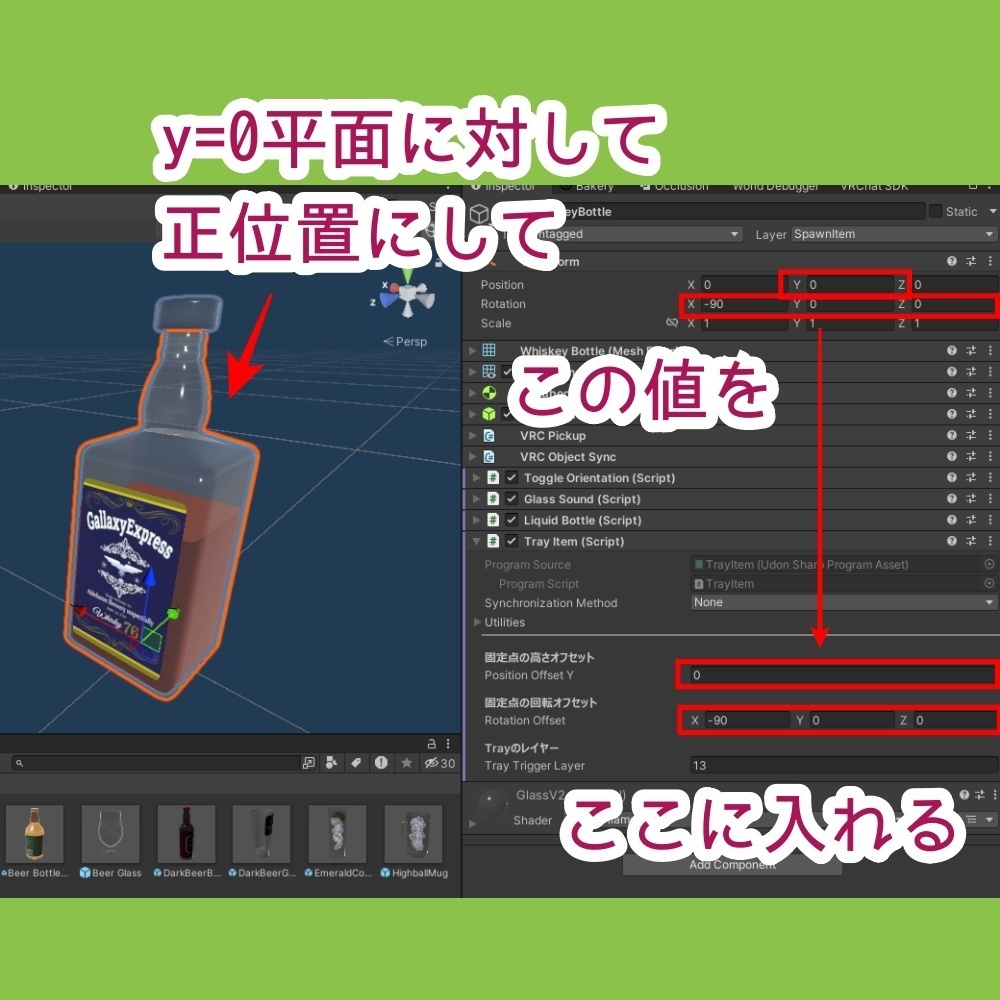This screenshot has width=1000, height=1000.
Task: Switch to VRChat SDK tab
Action: tap(874, 186)
